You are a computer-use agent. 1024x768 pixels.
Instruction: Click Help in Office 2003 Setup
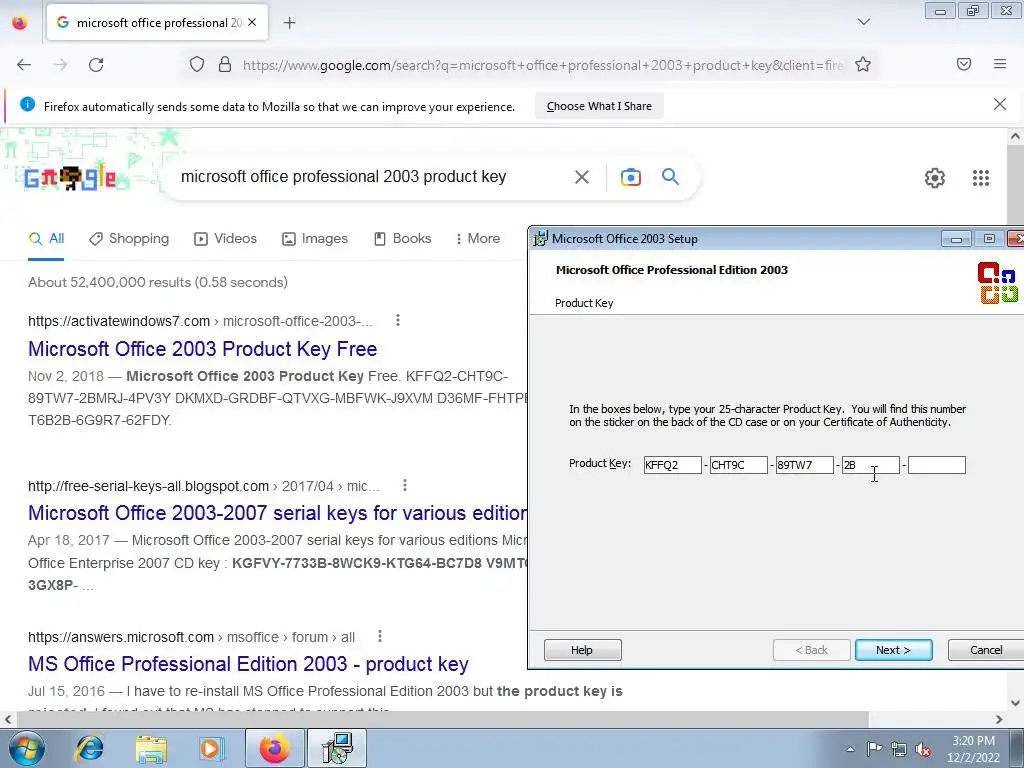click(x=582, y=650)
